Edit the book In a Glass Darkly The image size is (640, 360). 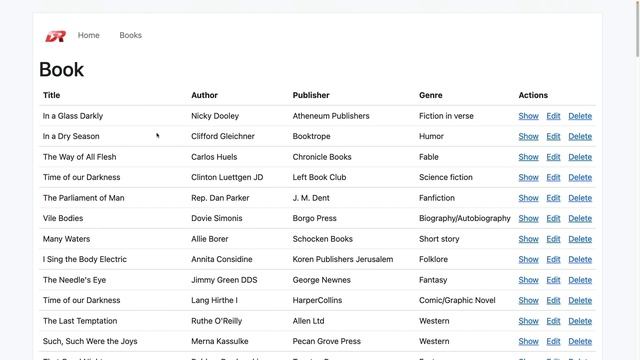click(553, 116)
